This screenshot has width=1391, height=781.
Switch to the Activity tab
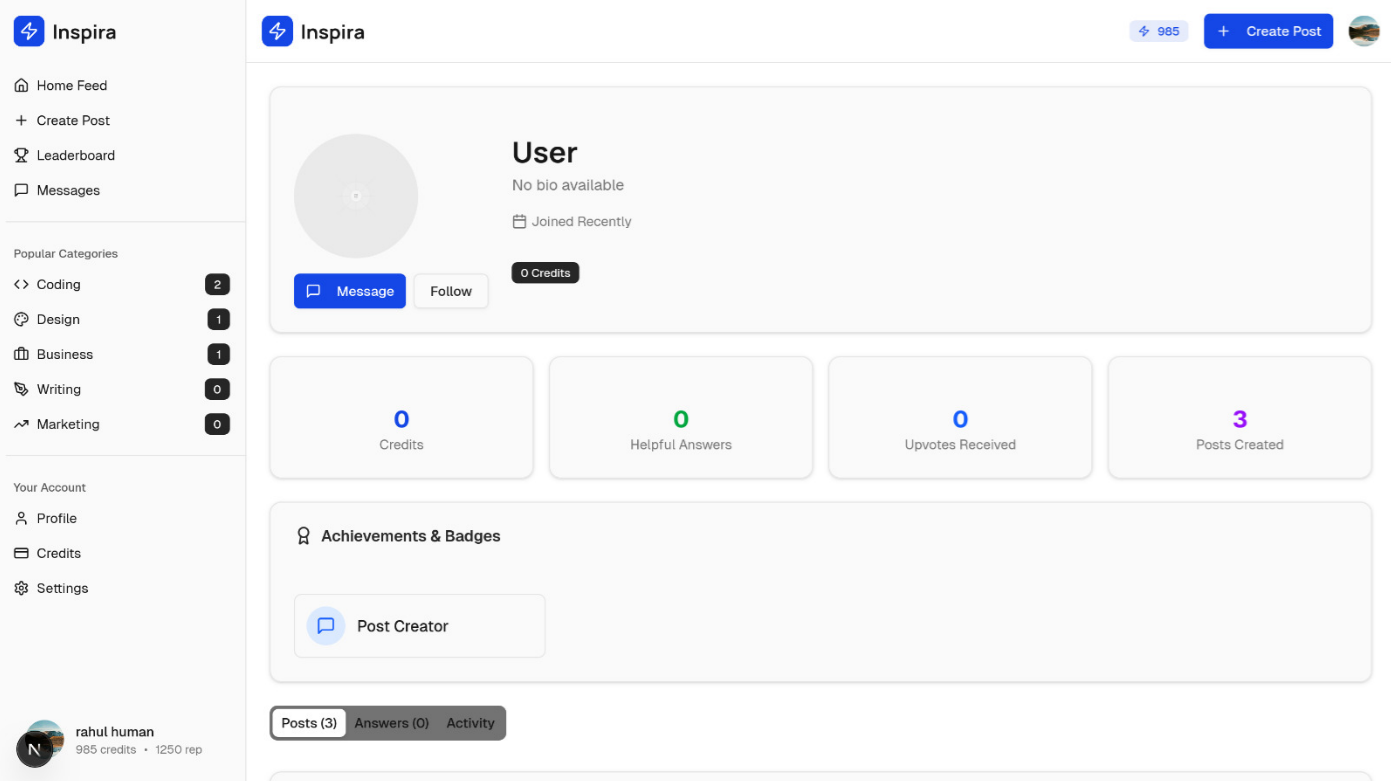coord(470,723)
